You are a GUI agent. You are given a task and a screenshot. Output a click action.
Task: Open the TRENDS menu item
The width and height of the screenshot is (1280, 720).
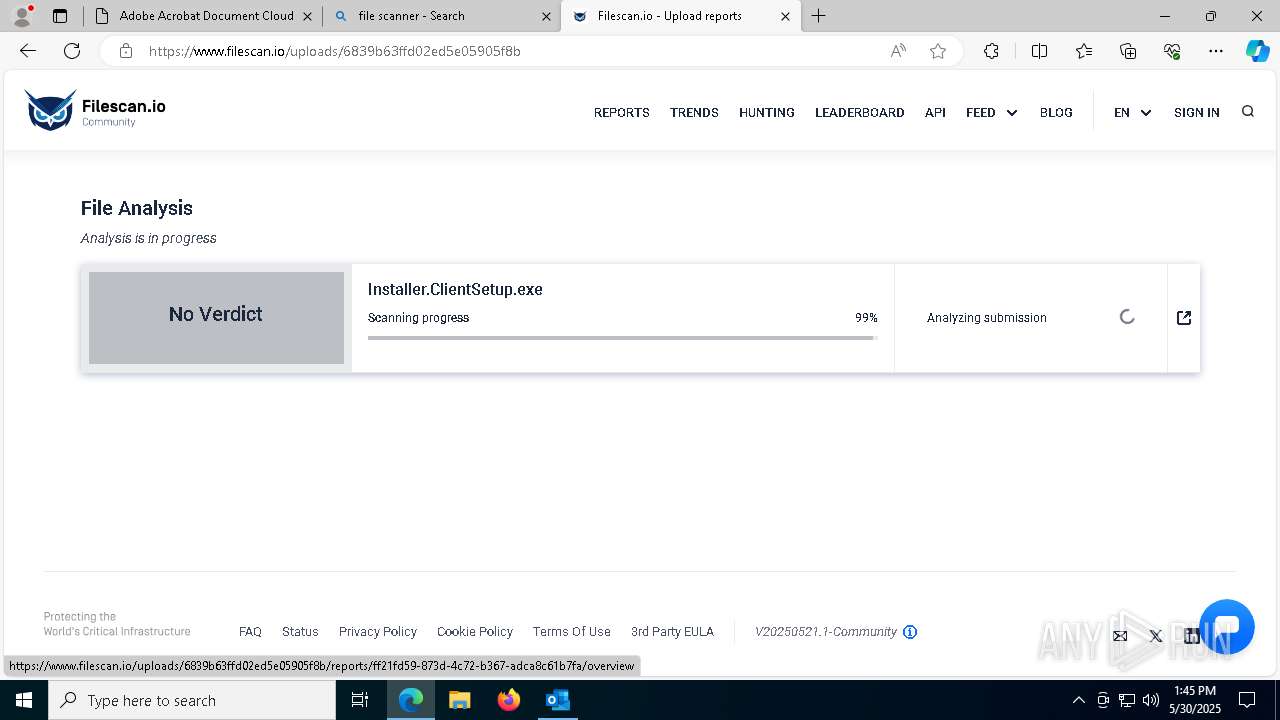[694, 112]
